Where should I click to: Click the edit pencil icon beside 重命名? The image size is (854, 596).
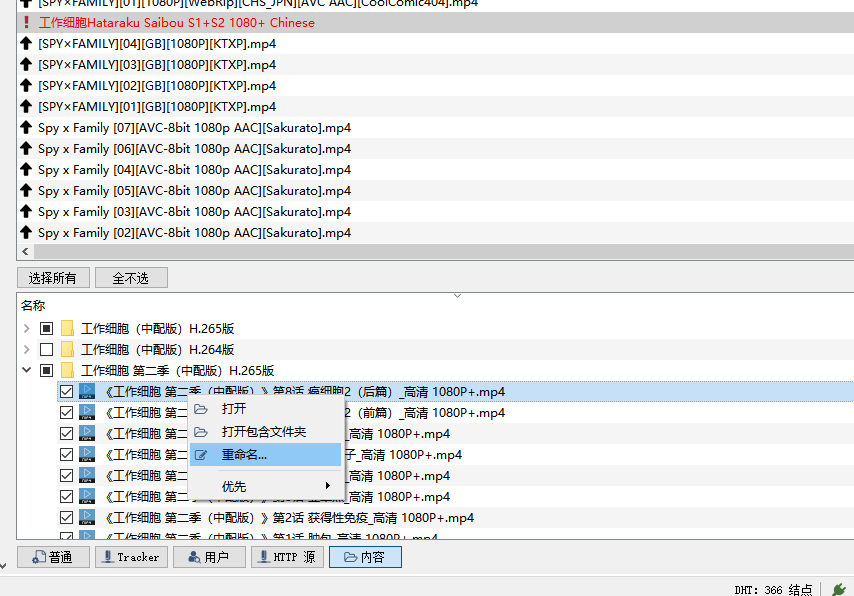point(201,455)
